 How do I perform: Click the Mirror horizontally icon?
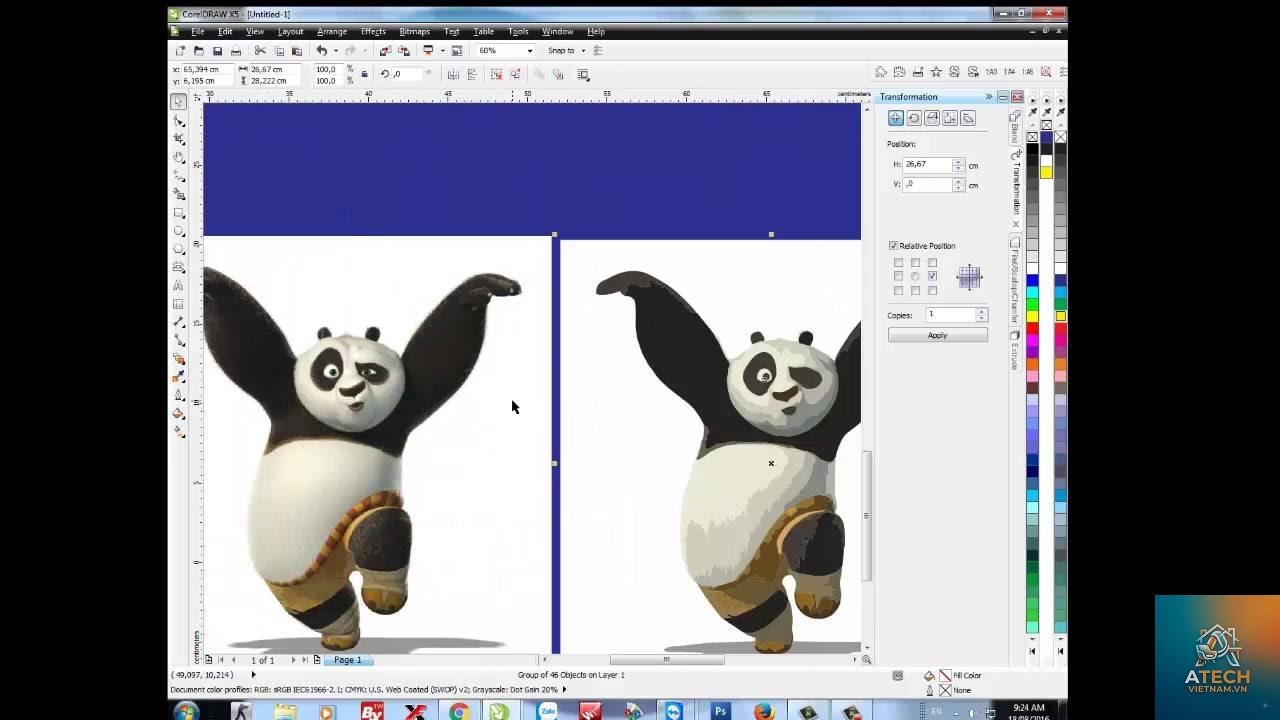(453, 74)
